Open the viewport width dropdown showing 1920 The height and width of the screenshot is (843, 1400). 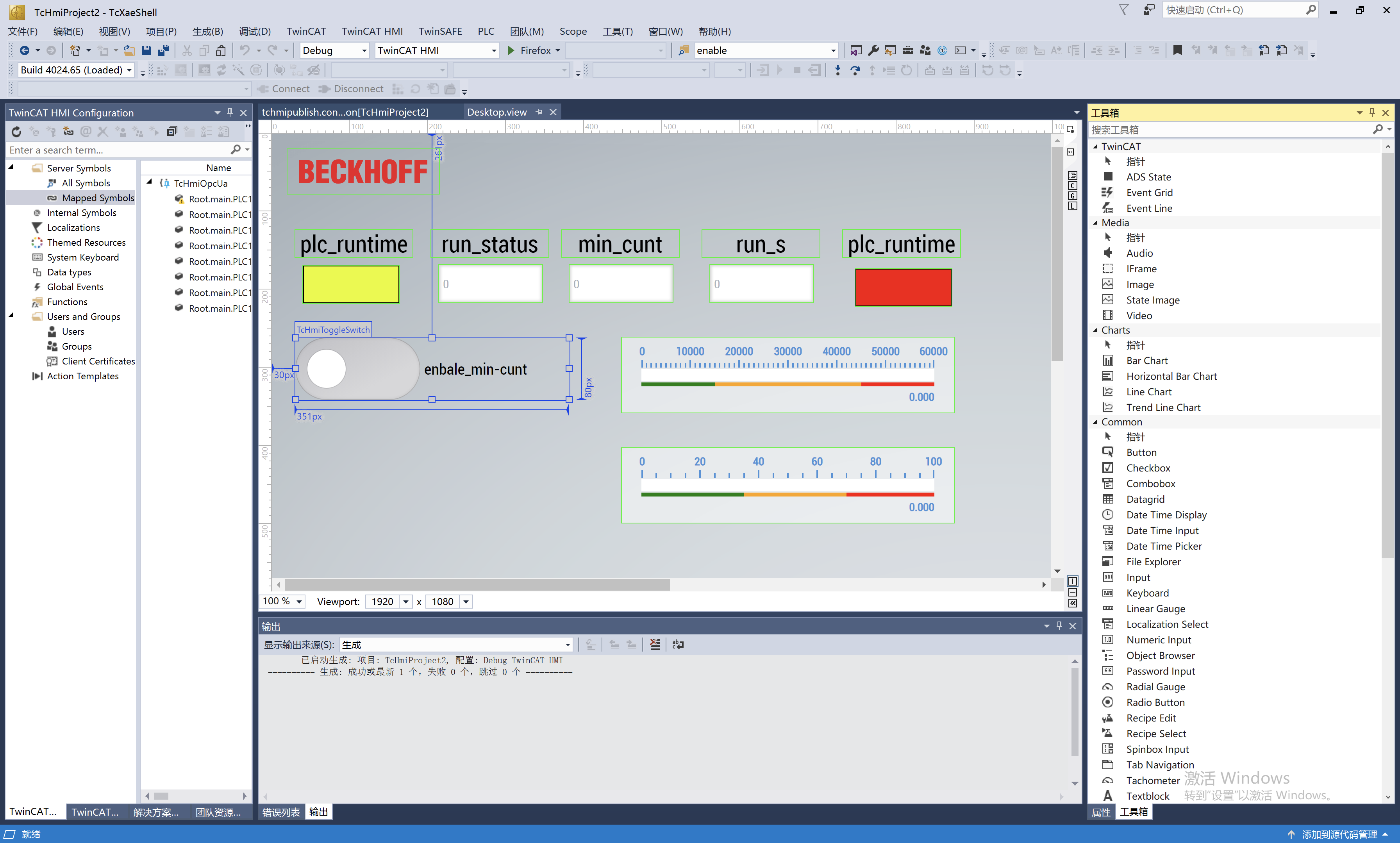point(405,602)
